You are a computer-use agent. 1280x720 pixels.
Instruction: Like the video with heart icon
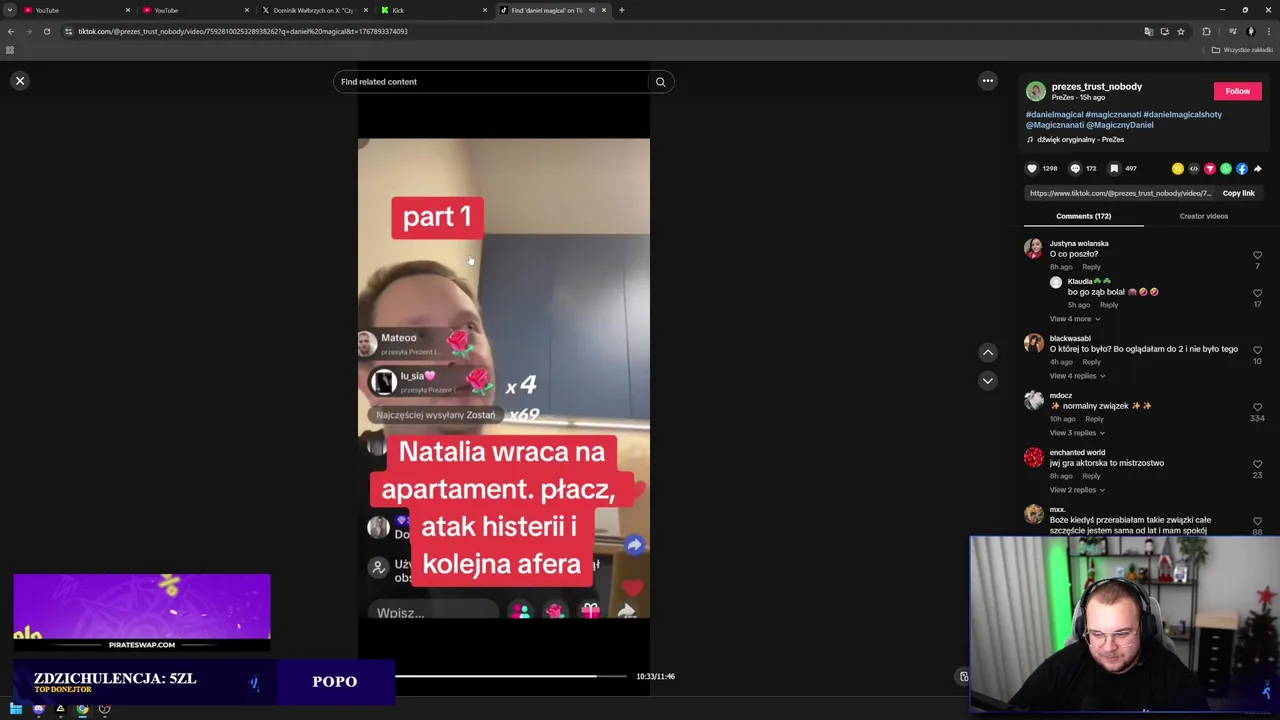pyautogui.click(x=1032, y=169)
